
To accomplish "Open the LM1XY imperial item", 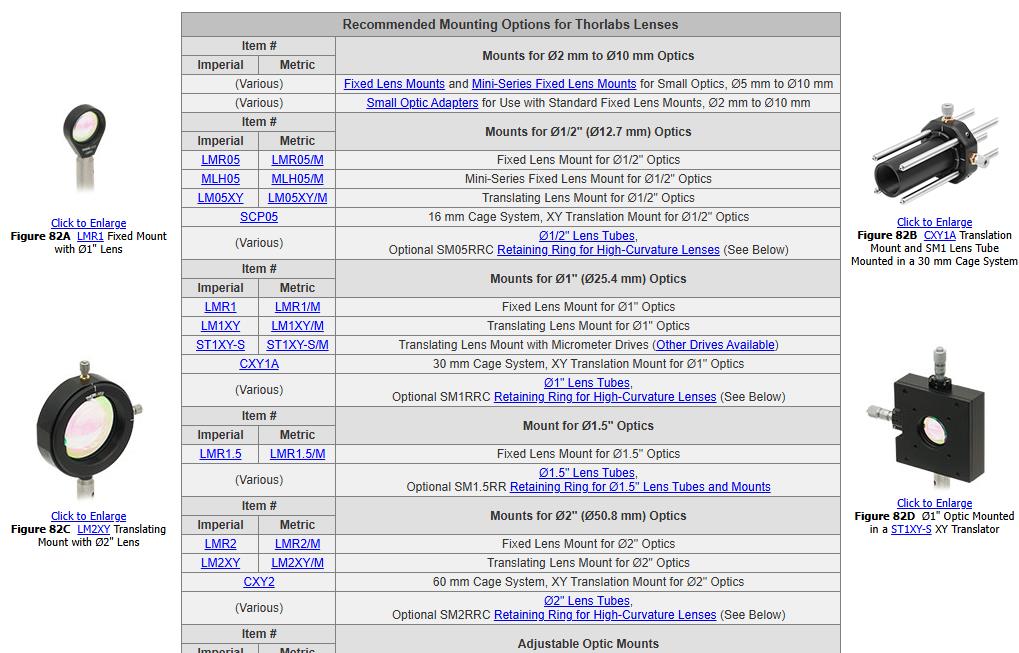I will click(220, 326).
